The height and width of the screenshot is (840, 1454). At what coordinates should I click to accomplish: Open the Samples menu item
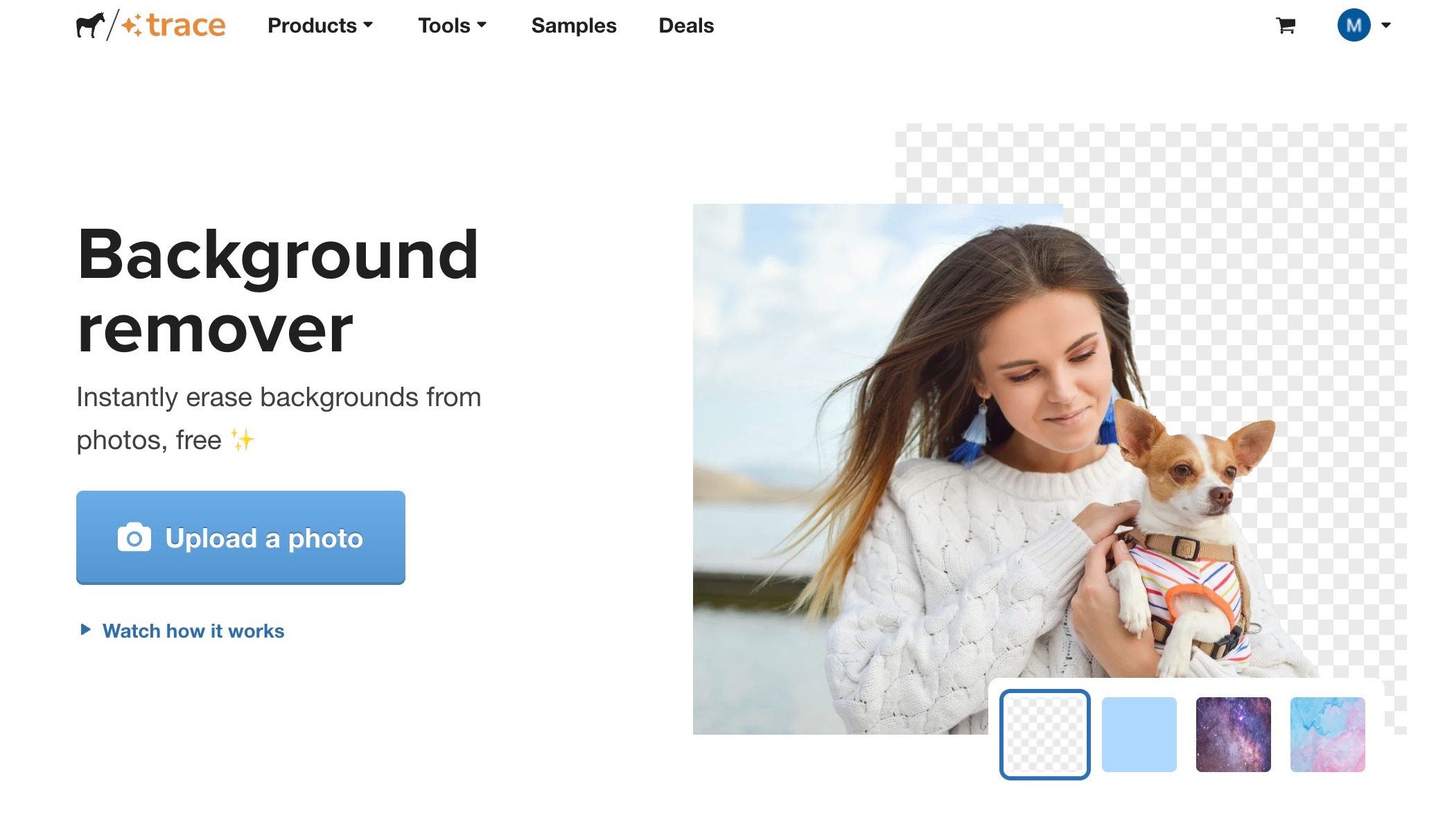point(574,25)
